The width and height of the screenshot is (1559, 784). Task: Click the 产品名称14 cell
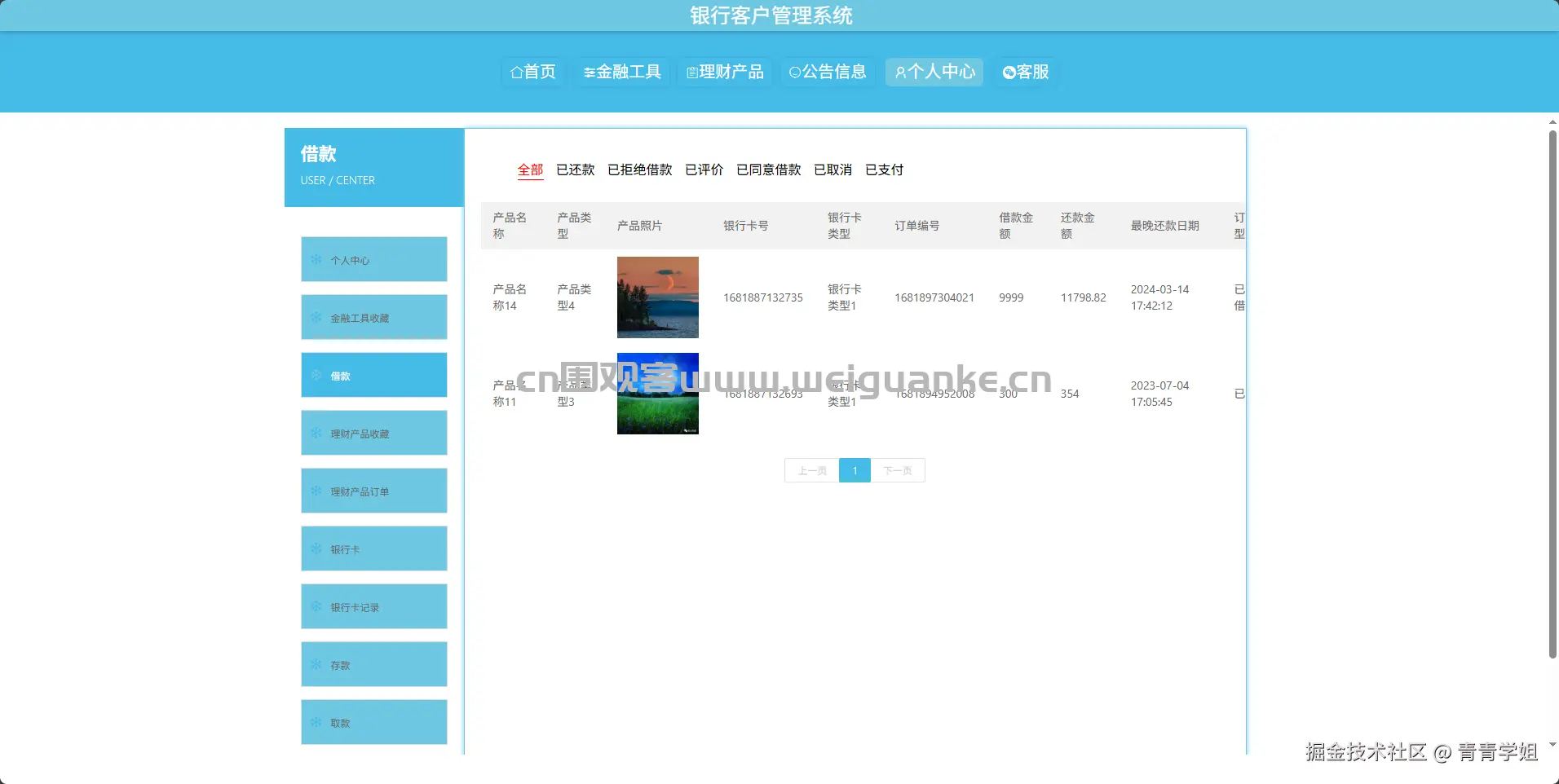coord(510,297)
